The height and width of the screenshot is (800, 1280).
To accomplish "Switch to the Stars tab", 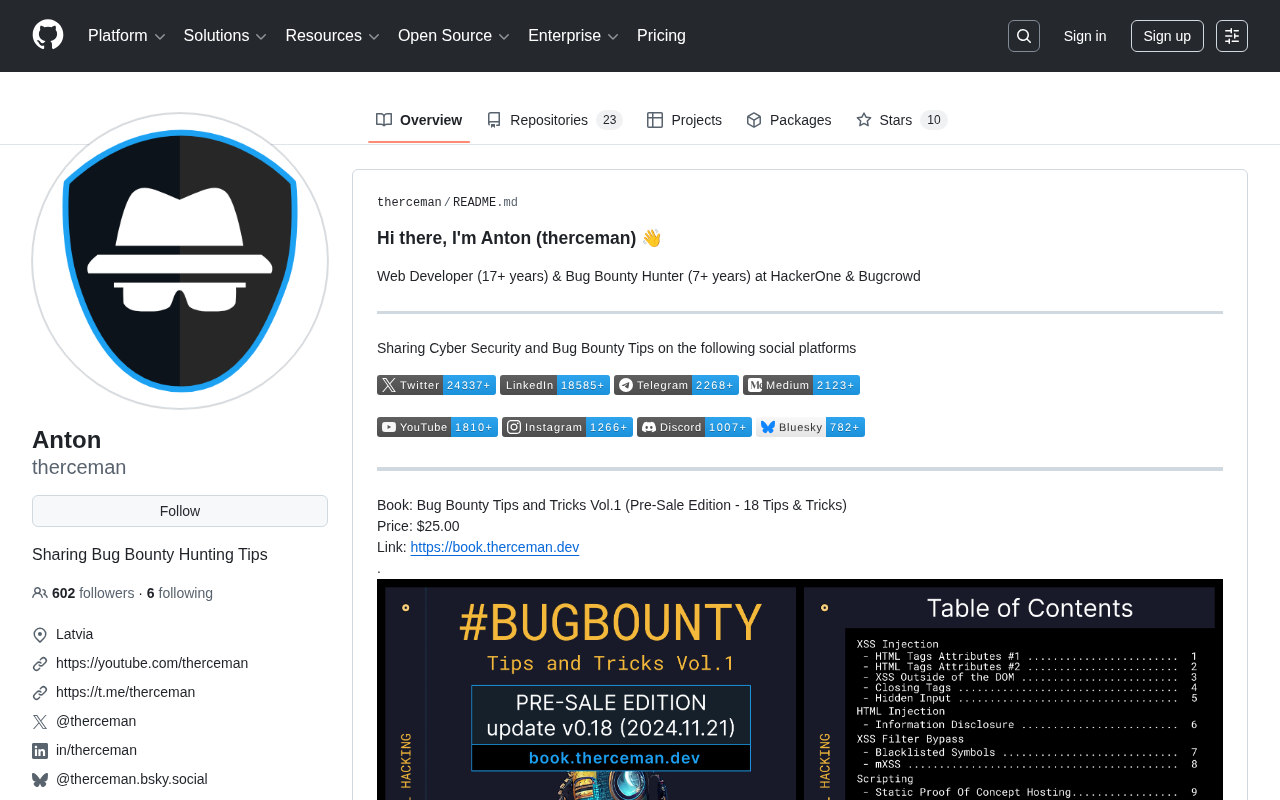I will (x=901, y=120).
